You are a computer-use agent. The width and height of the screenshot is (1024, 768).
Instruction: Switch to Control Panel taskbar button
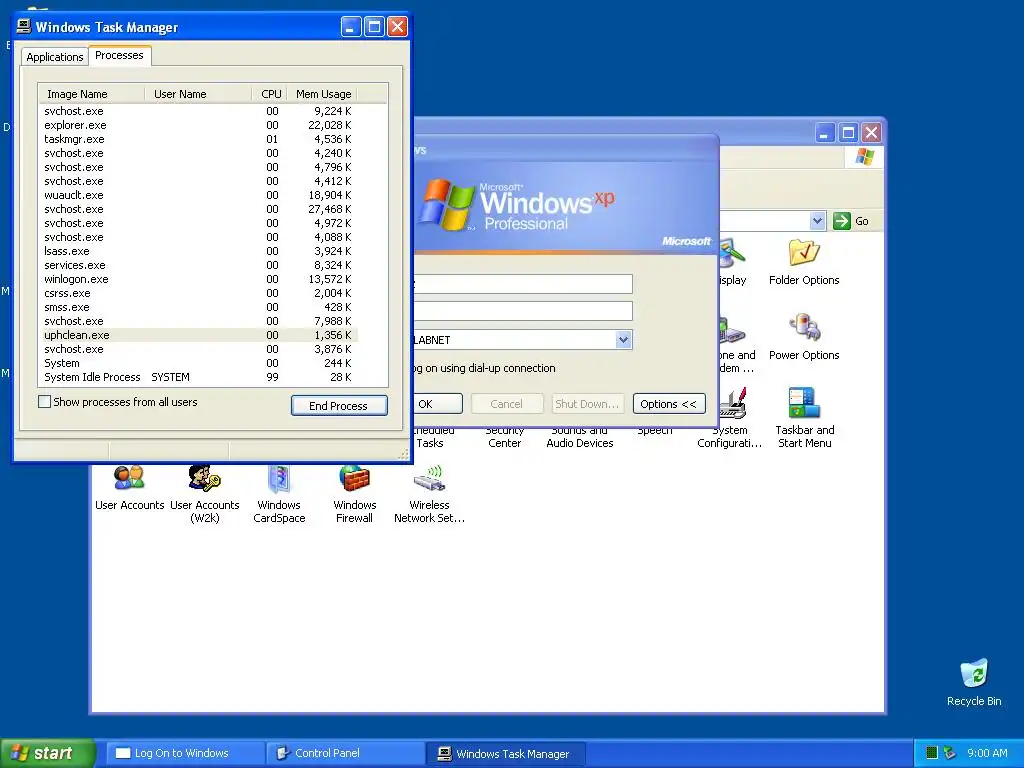(x=345, y=753)
